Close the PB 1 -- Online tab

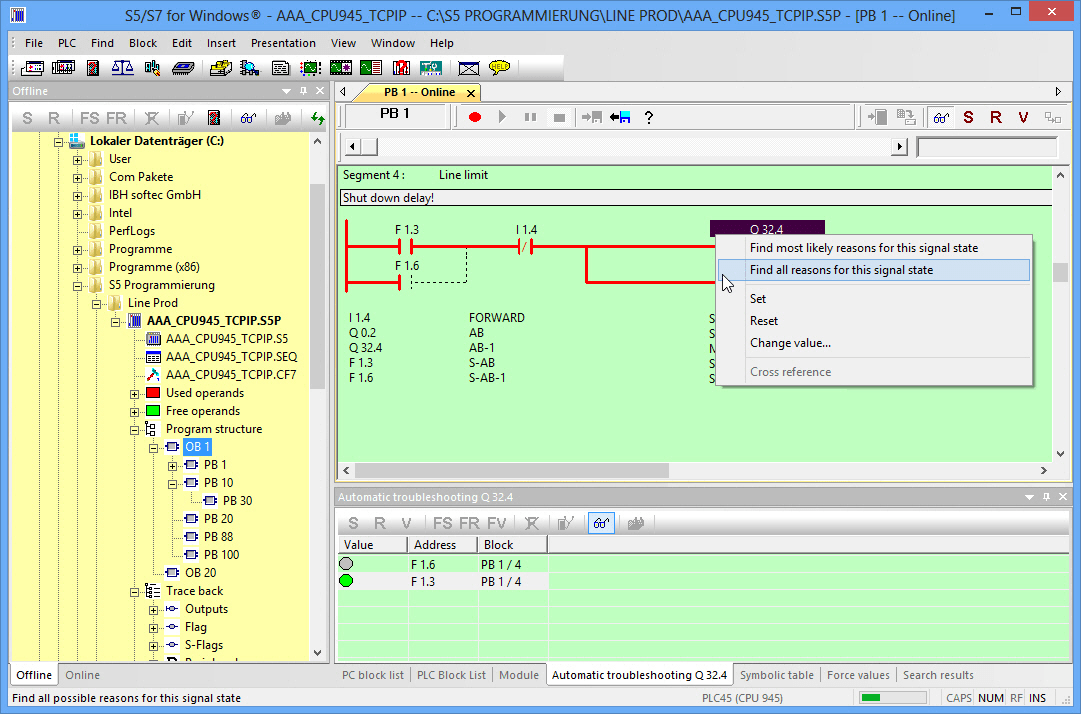[x=471, y=93]
